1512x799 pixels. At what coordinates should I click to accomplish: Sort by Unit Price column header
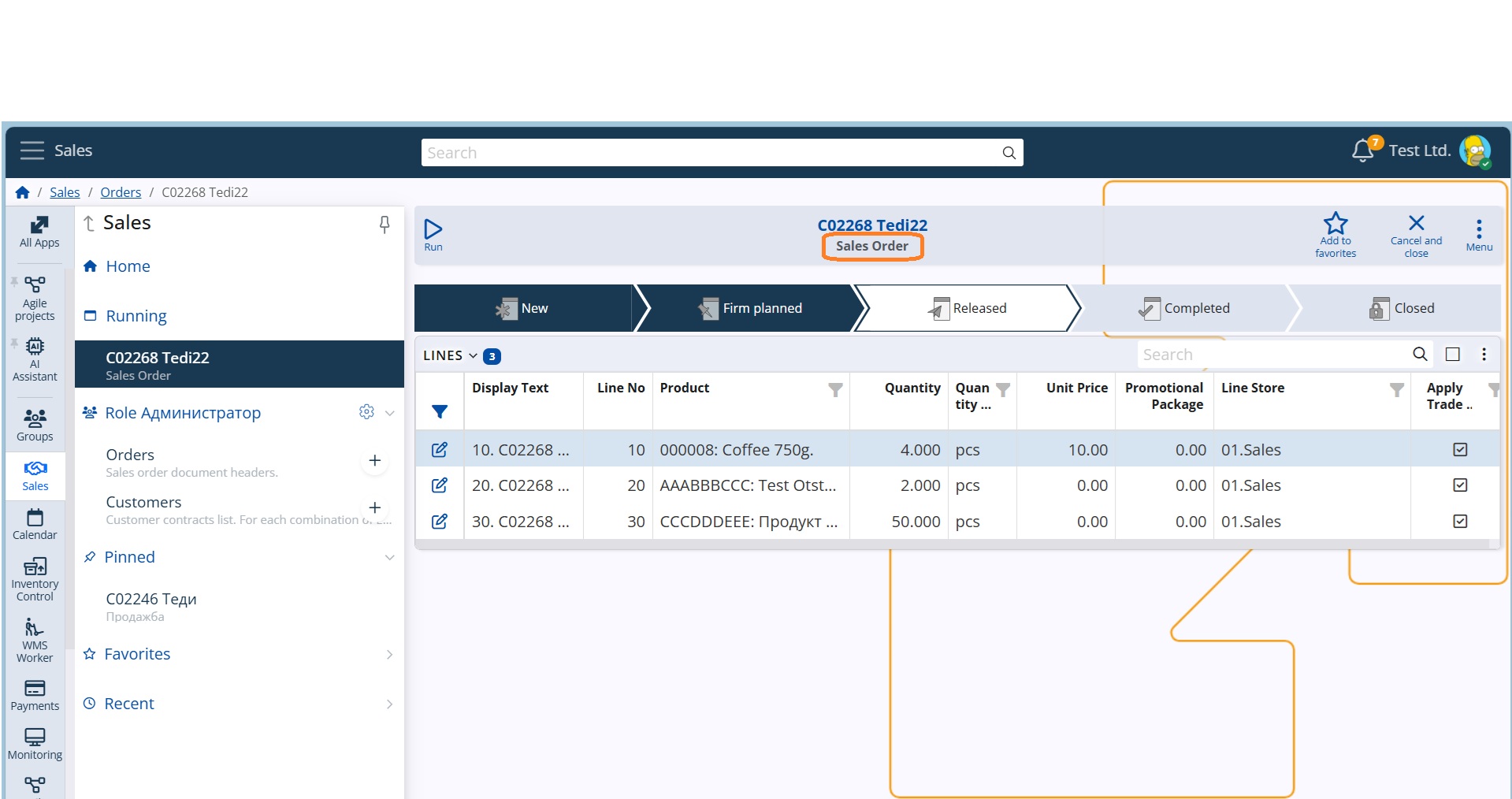click(1076, 388)
